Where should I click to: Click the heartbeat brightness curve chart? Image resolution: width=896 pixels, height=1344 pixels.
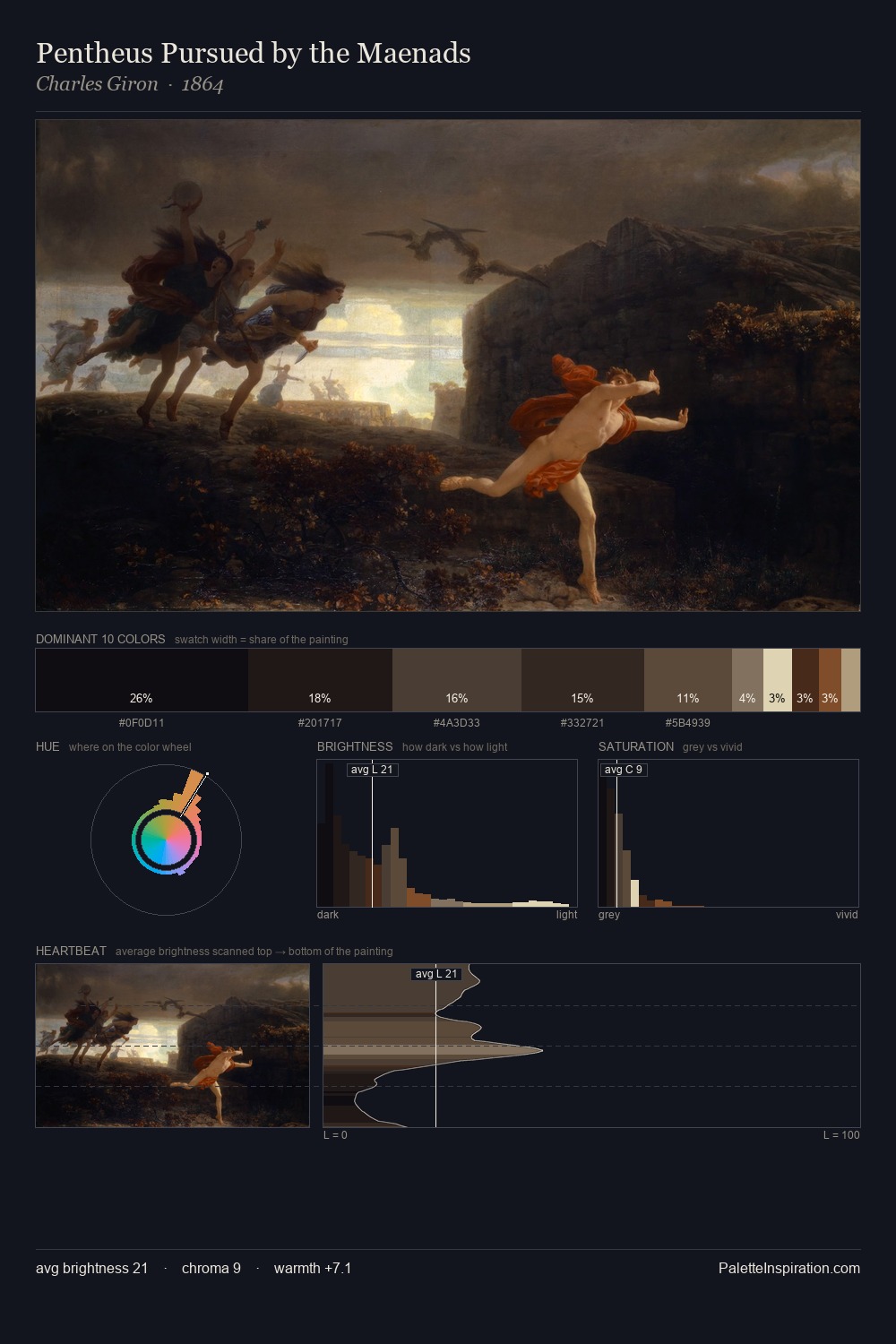[591, 1046]
